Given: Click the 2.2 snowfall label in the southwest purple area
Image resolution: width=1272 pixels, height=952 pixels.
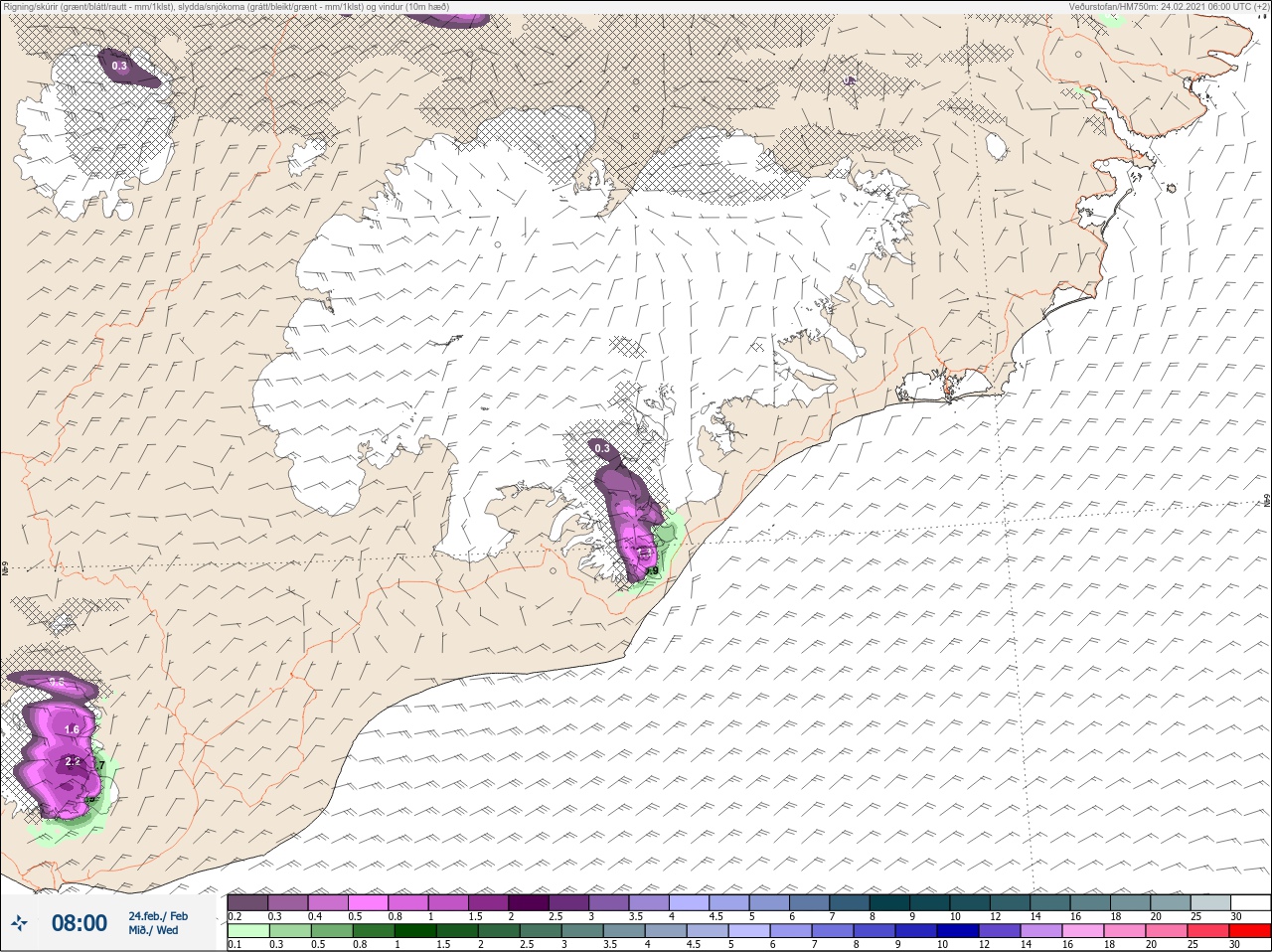Looking at the screenshot, I should pos(72,761).
